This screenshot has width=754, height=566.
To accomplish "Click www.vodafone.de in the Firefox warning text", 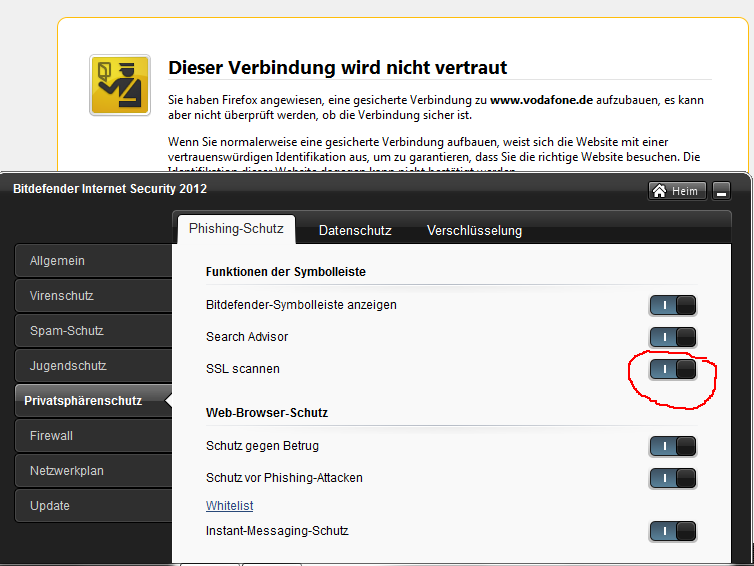I will [x=541, y=100].
